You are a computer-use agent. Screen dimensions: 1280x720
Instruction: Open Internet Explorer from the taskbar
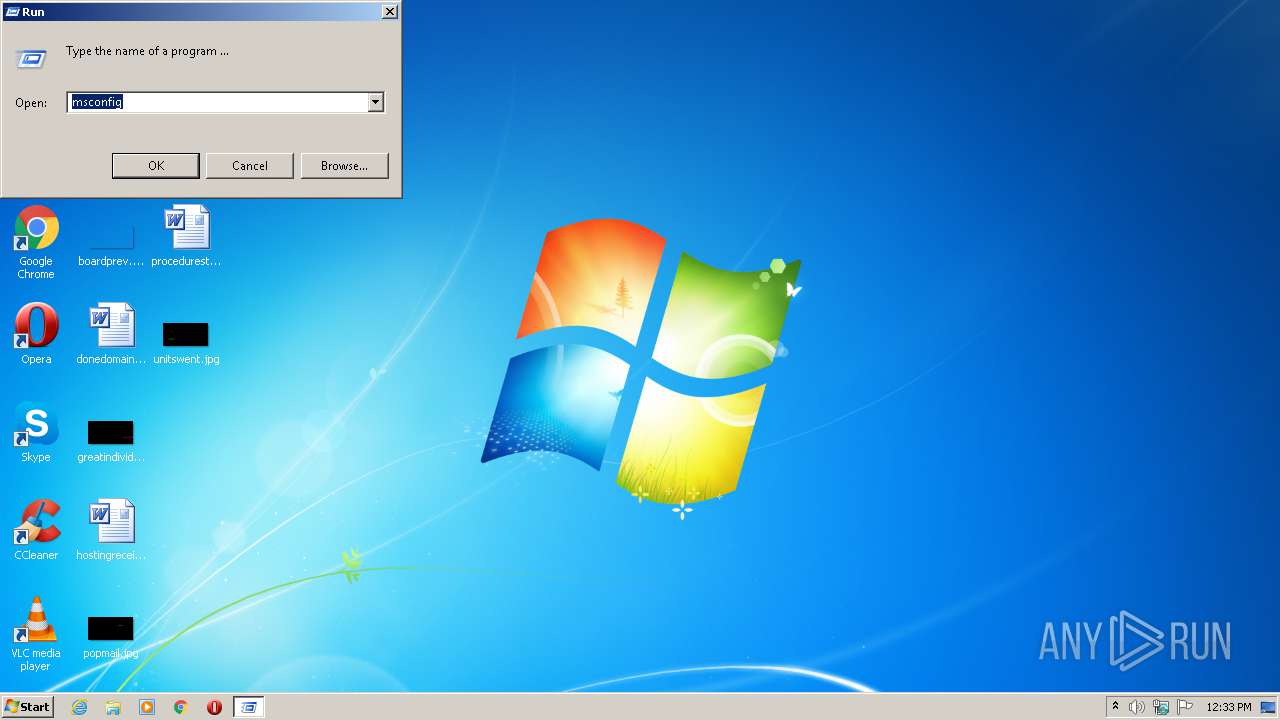coord(79,707)
